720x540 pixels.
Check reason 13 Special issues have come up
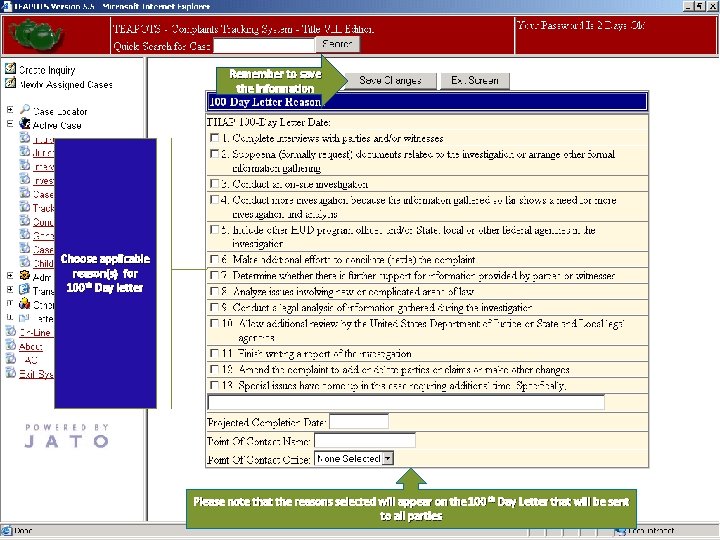pyautogui.click(x=214, y=385)
